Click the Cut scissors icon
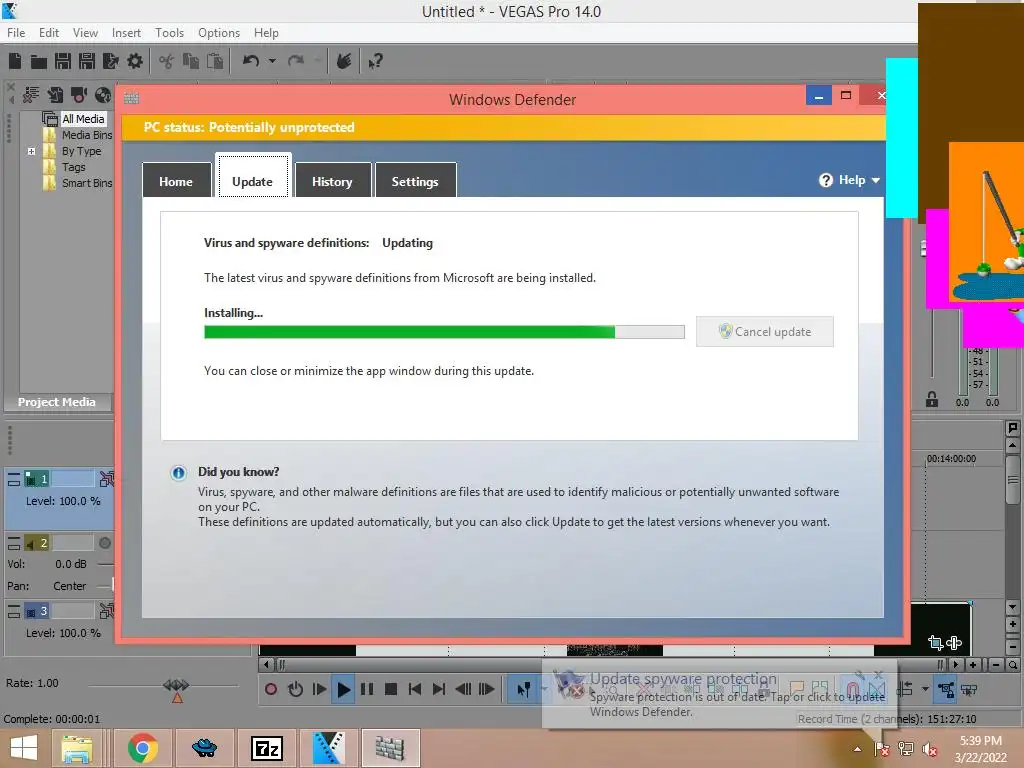Image resolution: width=1024 pixels, height=768 pixels. coord(167,61)
